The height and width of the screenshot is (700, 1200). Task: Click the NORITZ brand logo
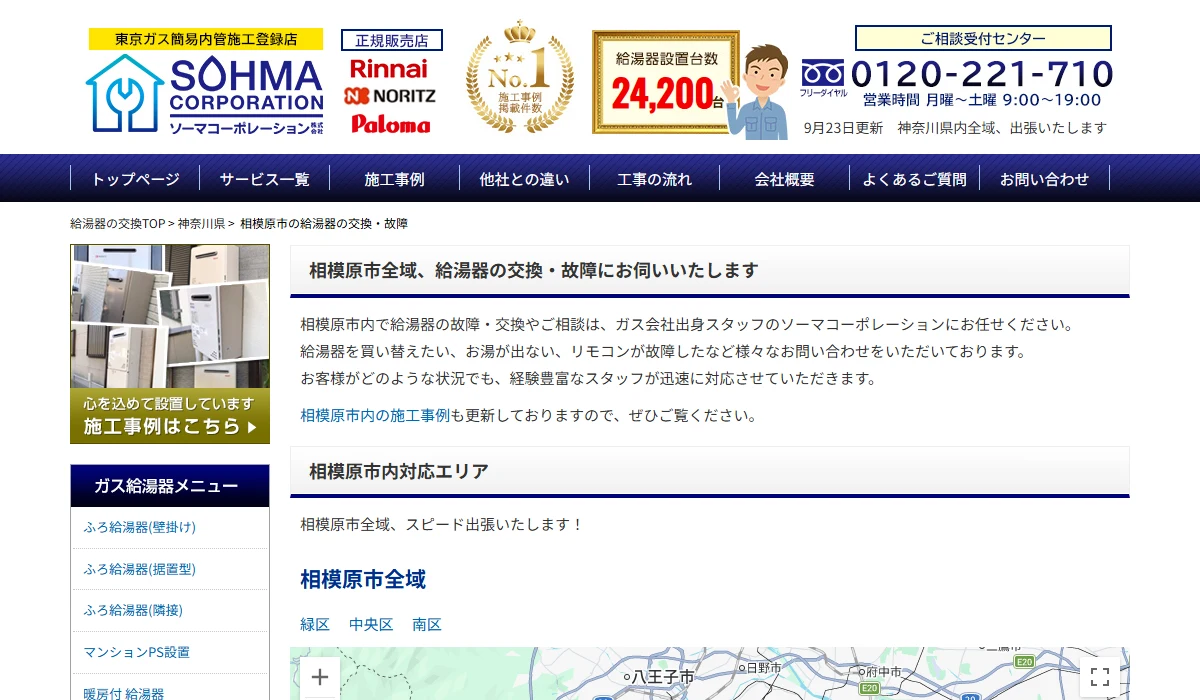(390, 96)
